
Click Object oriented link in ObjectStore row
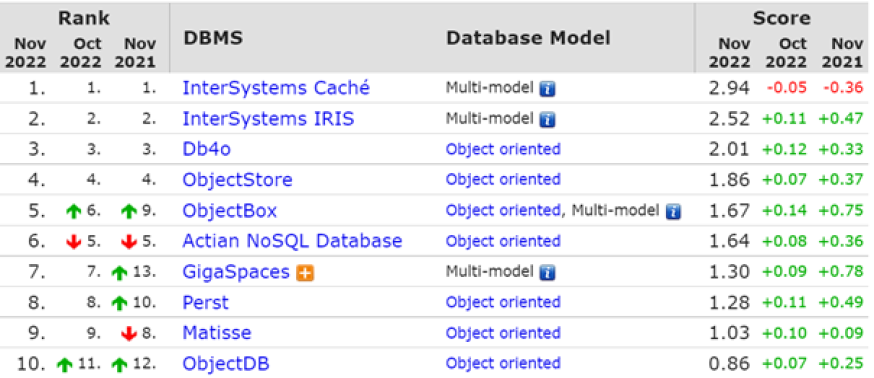(x=503, y=180)
